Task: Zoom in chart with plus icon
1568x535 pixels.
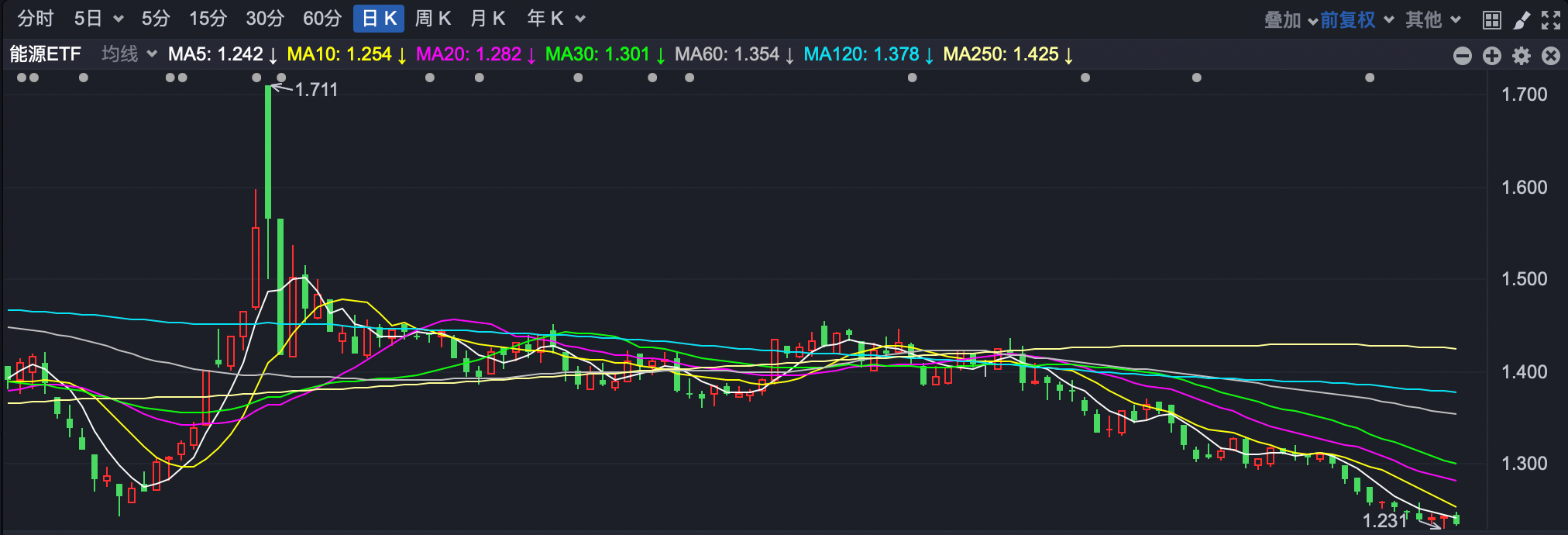Action: (x=1492, y=56)
